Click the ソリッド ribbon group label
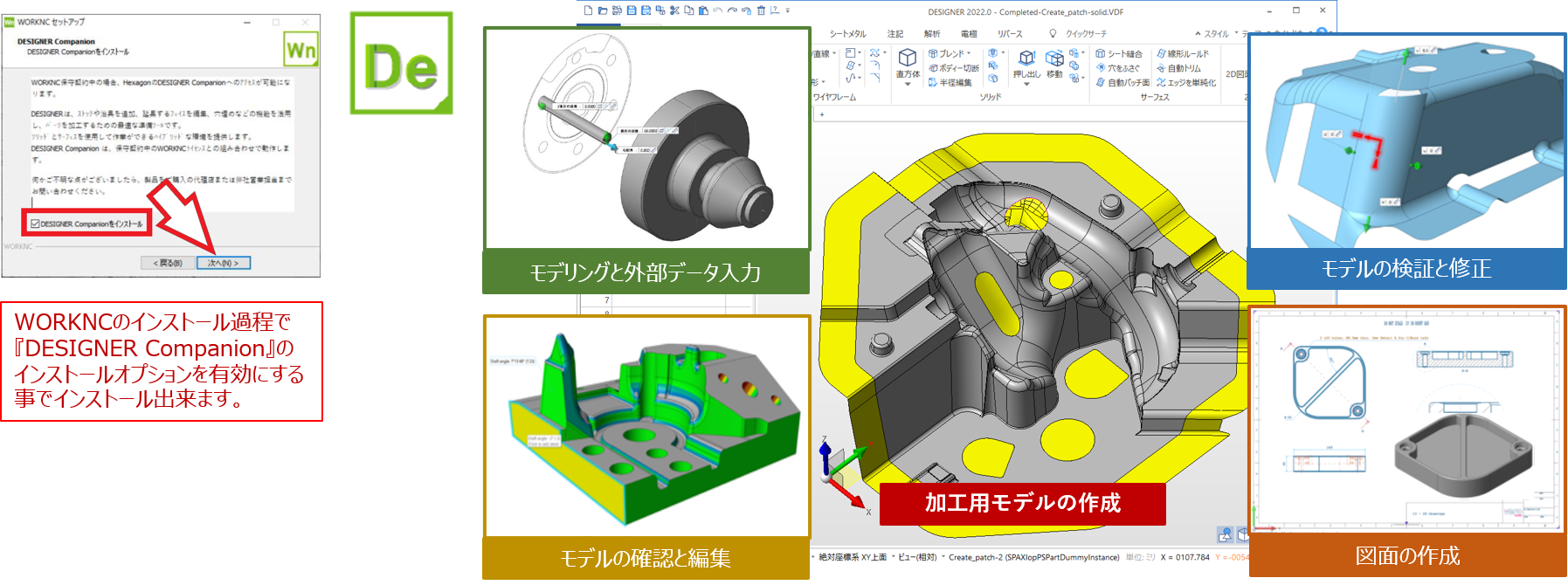This screenshot has width=1568, height=585. click(x=991, y=97)
